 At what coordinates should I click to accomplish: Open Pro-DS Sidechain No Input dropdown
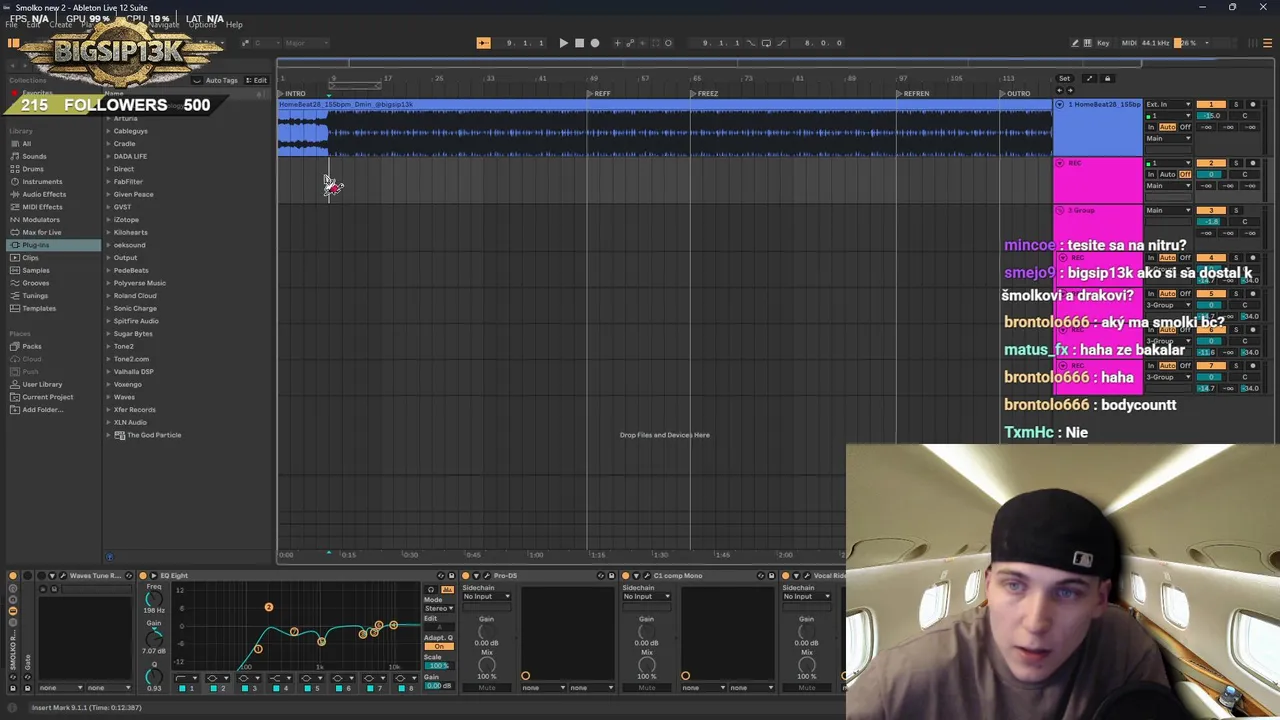tap(486, 597)
